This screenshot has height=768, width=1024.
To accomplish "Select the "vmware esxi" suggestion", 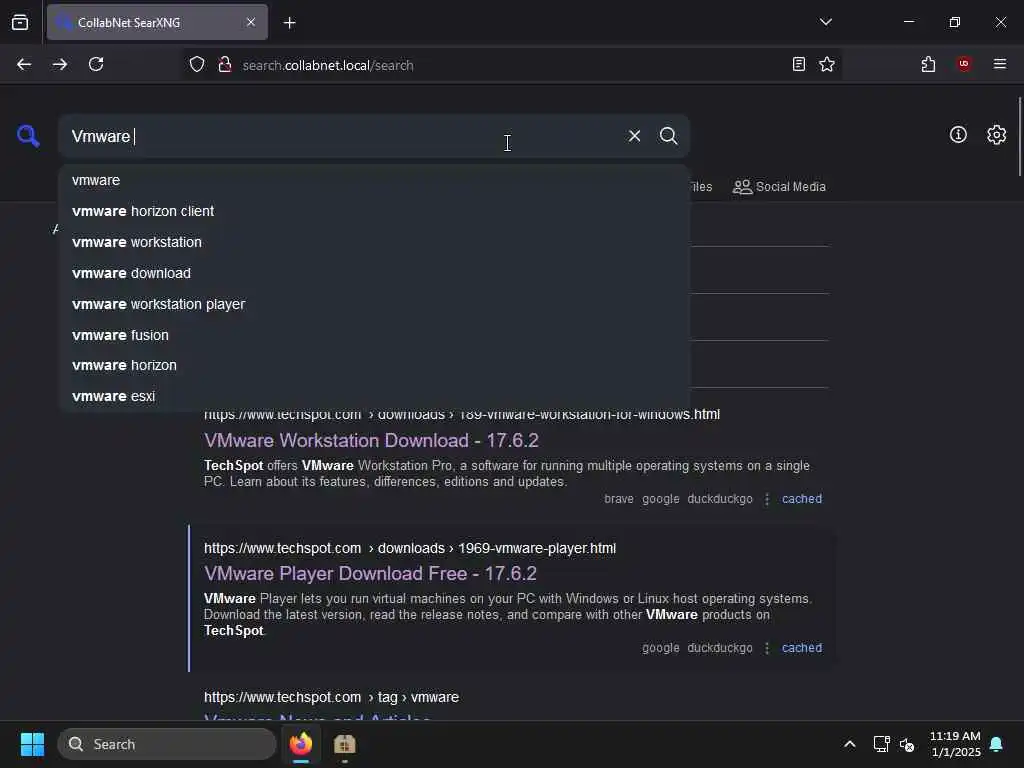I will point(374,396).
